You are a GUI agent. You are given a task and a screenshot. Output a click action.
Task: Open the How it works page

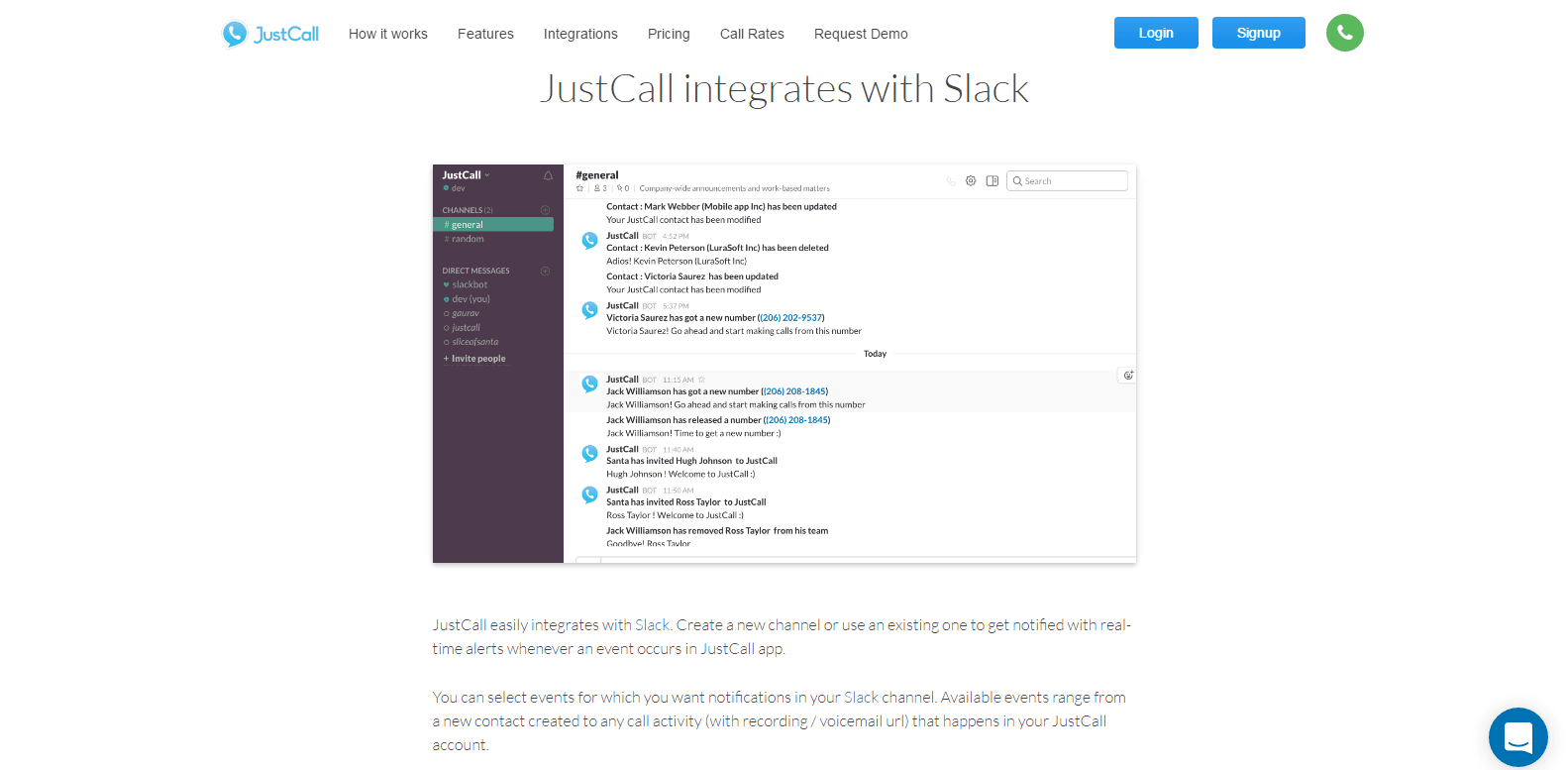[388, 34]
